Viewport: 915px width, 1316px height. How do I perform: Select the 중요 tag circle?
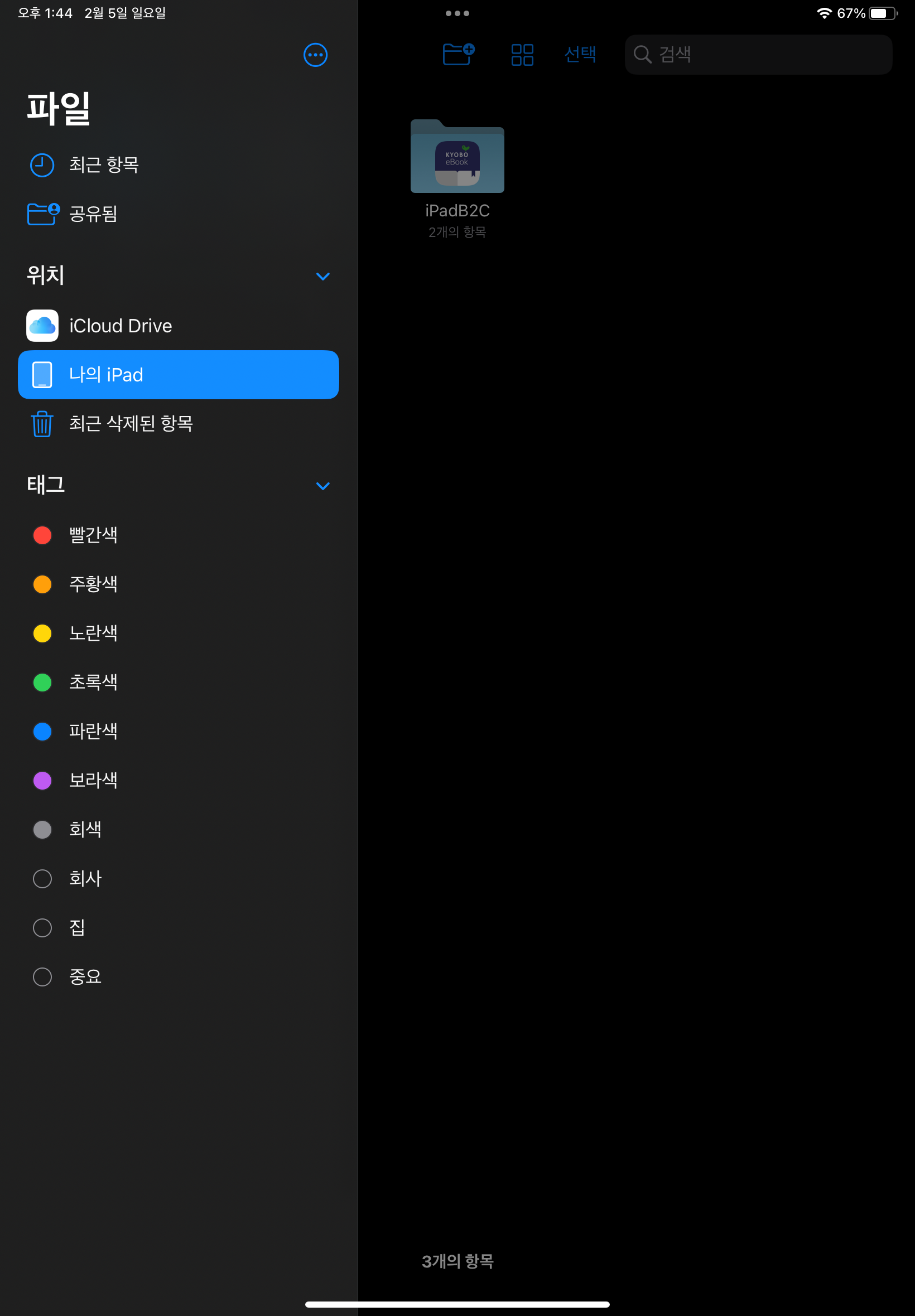click(x=42, y=976)
